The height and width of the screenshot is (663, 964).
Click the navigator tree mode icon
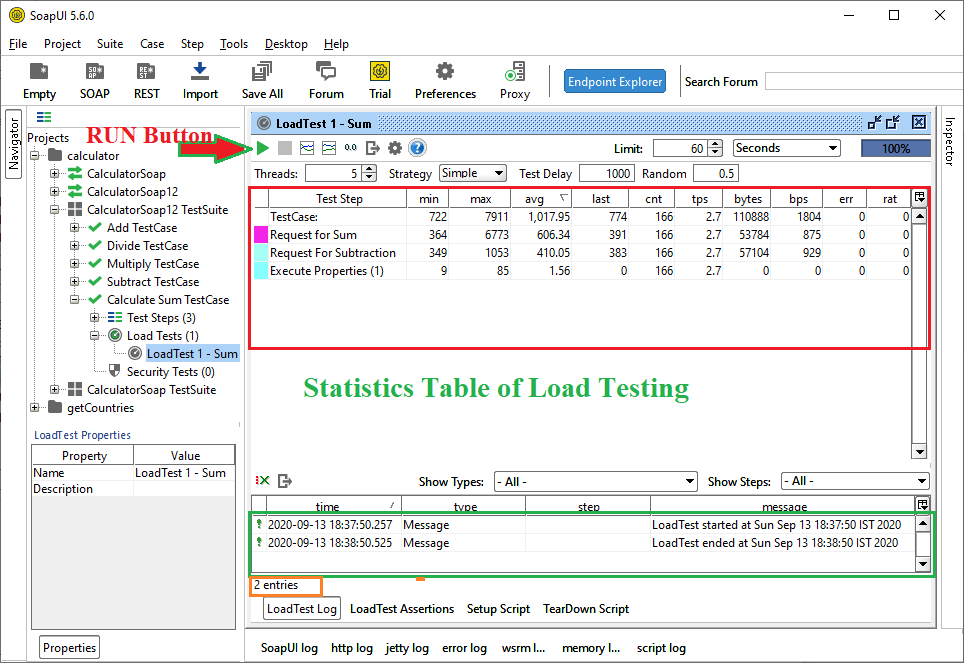(44, 117)
